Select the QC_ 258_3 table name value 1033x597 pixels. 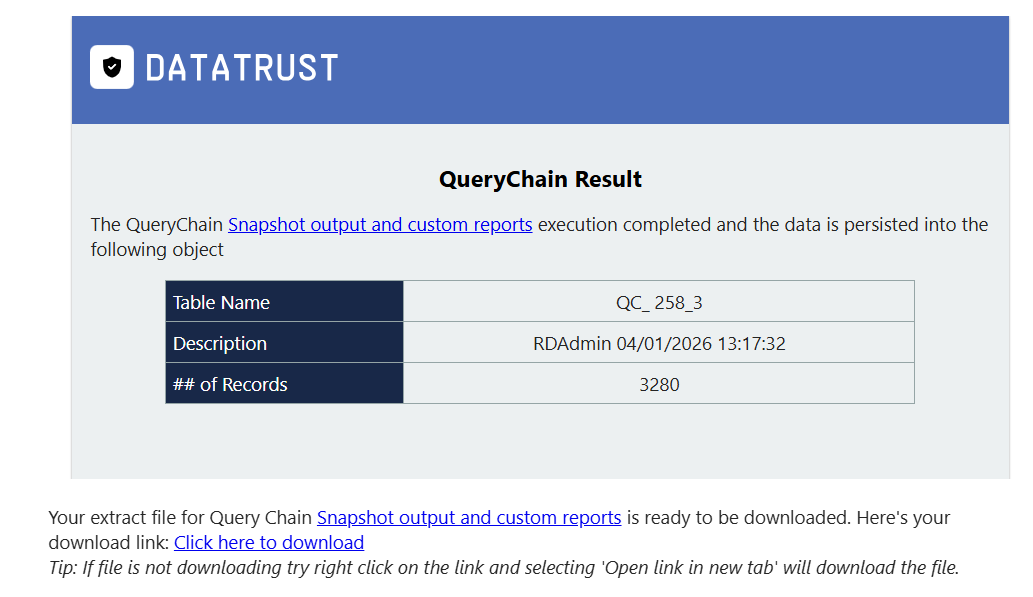pos(659,302)
